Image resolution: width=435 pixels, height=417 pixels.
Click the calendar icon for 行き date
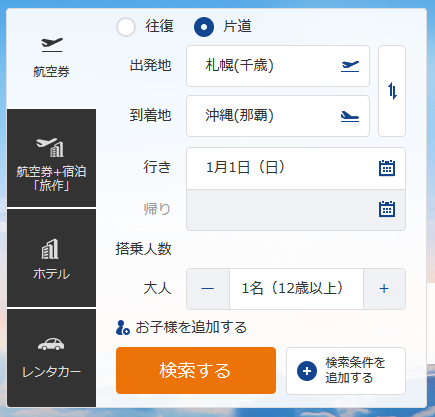click(387, 168)
